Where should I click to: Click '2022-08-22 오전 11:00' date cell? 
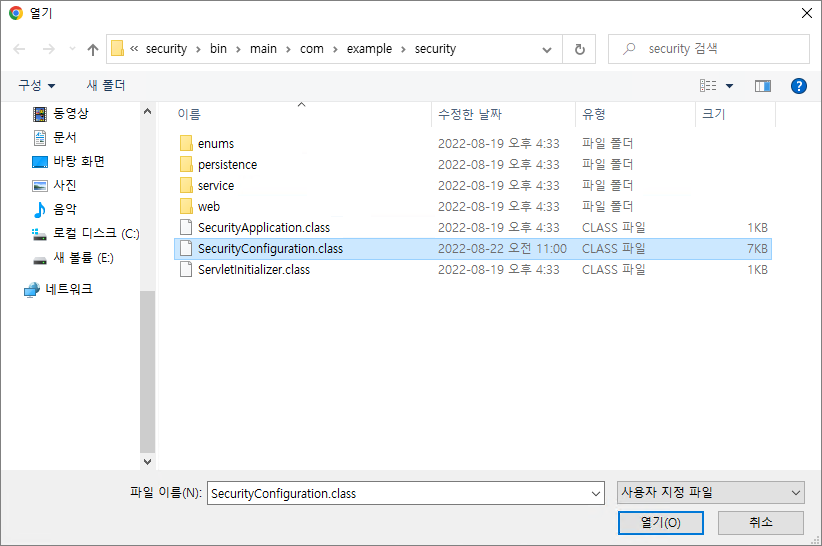click(x=502, y=248)
